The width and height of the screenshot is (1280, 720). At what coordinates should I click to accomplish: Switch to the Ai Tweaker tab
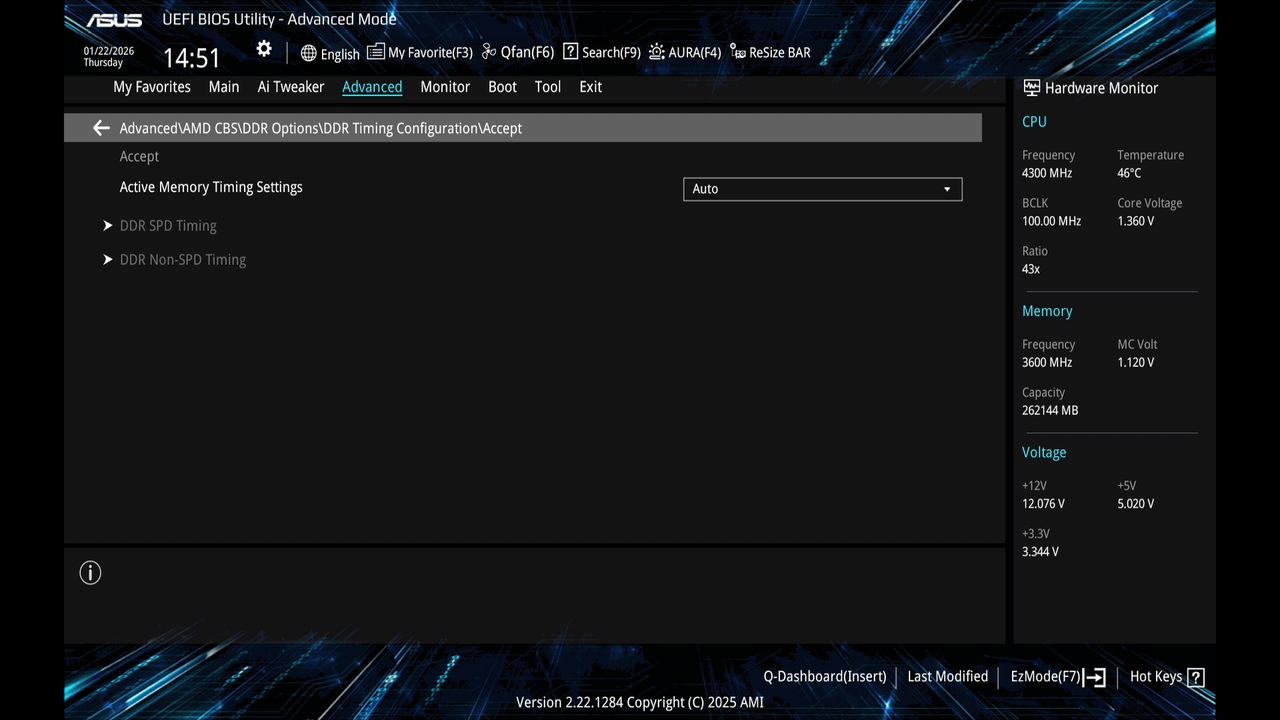(x=290, y=87)
